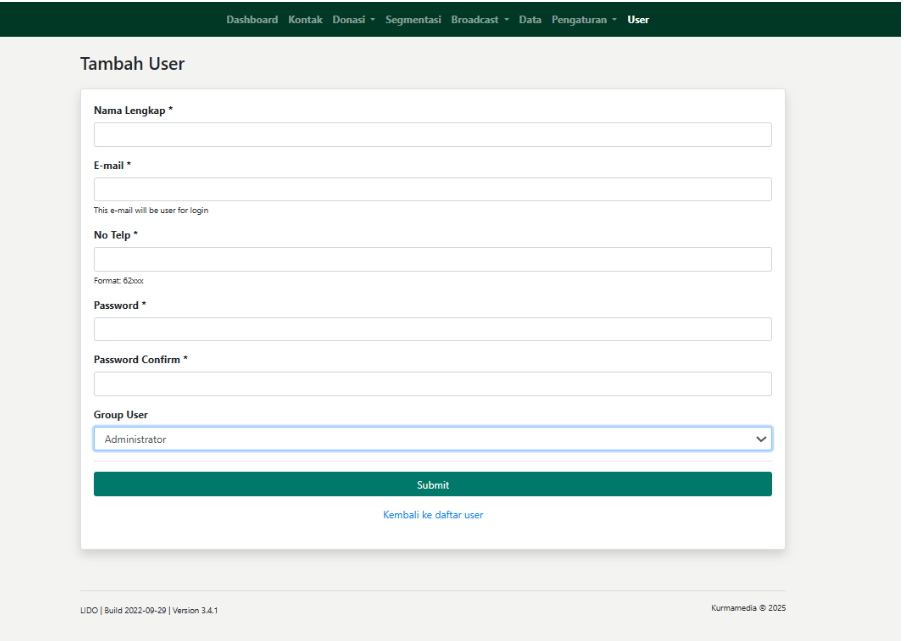The height and width of the screenshot is (641, 904).
Task: Focus the Password Confirm field
Action: pyautogui.click(x=432, y=384)
